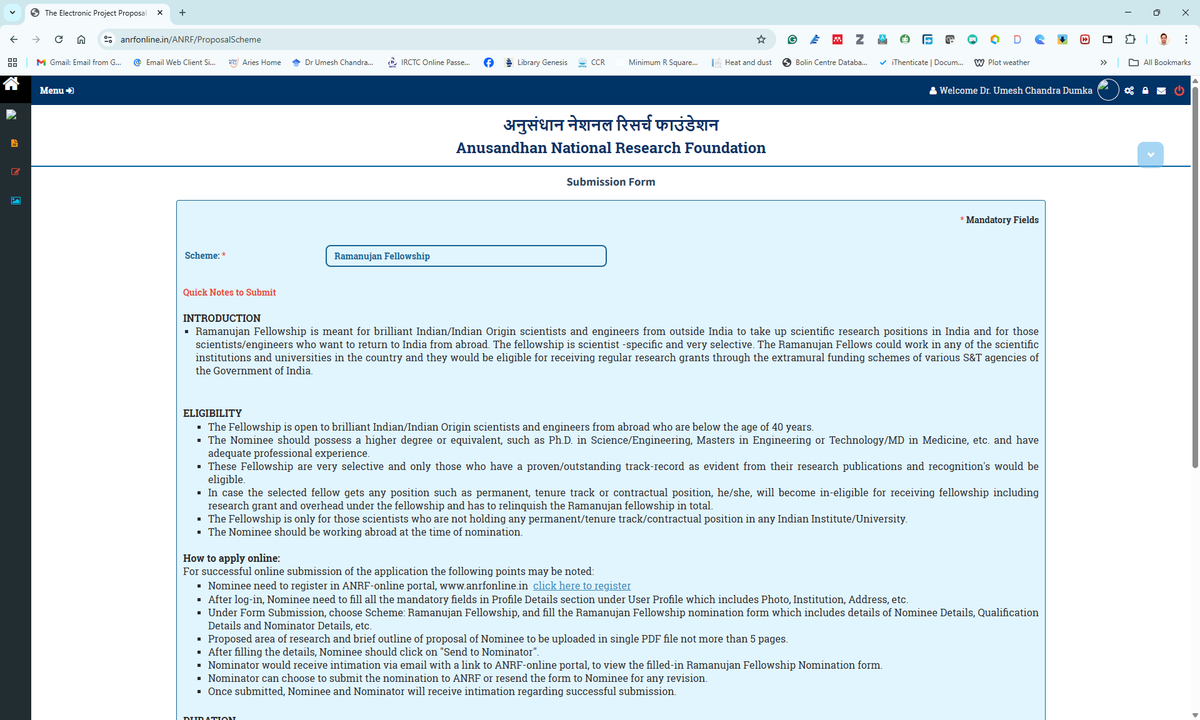Image resolution: width=1200 pixels, height=720 pixels.
Task: Open the Chrome profile avatar
Action: pyautogui.click(x=1164, y=39)
